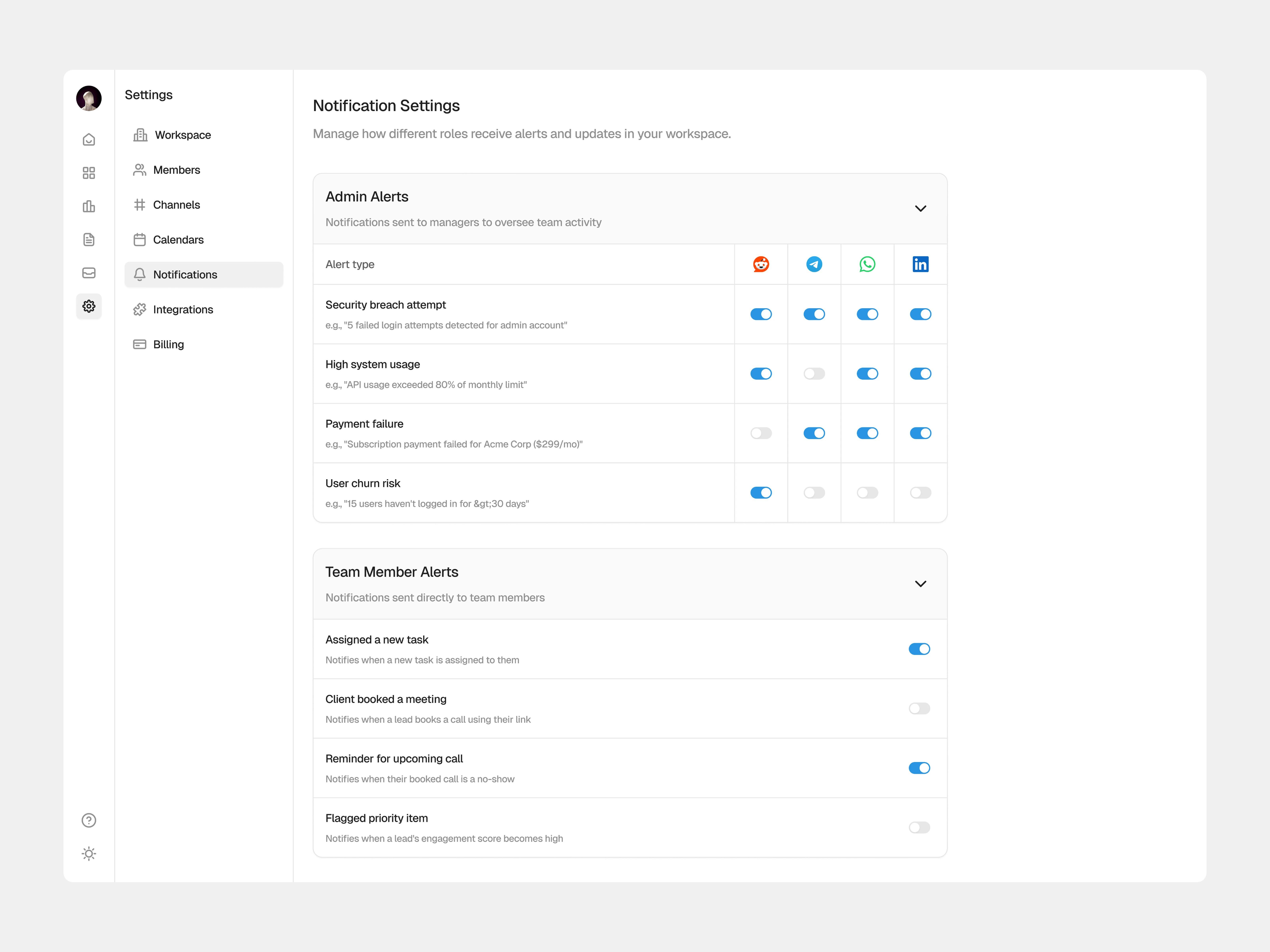
Task: Open Workspace settings
Action: (x=183, y=135)
